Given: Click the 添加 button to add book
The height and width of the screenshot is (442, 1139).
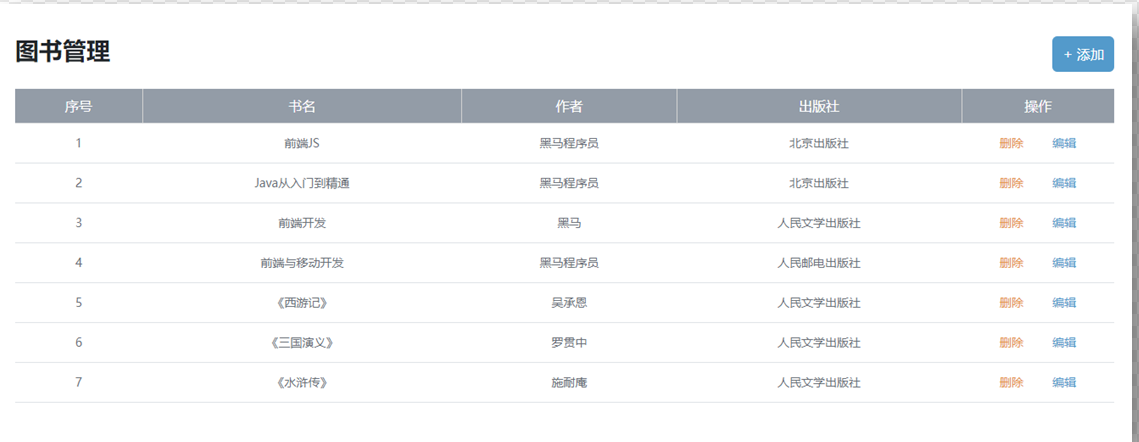Looking at the screenshot, I should pyautogui.click(x=1083, y=55).
